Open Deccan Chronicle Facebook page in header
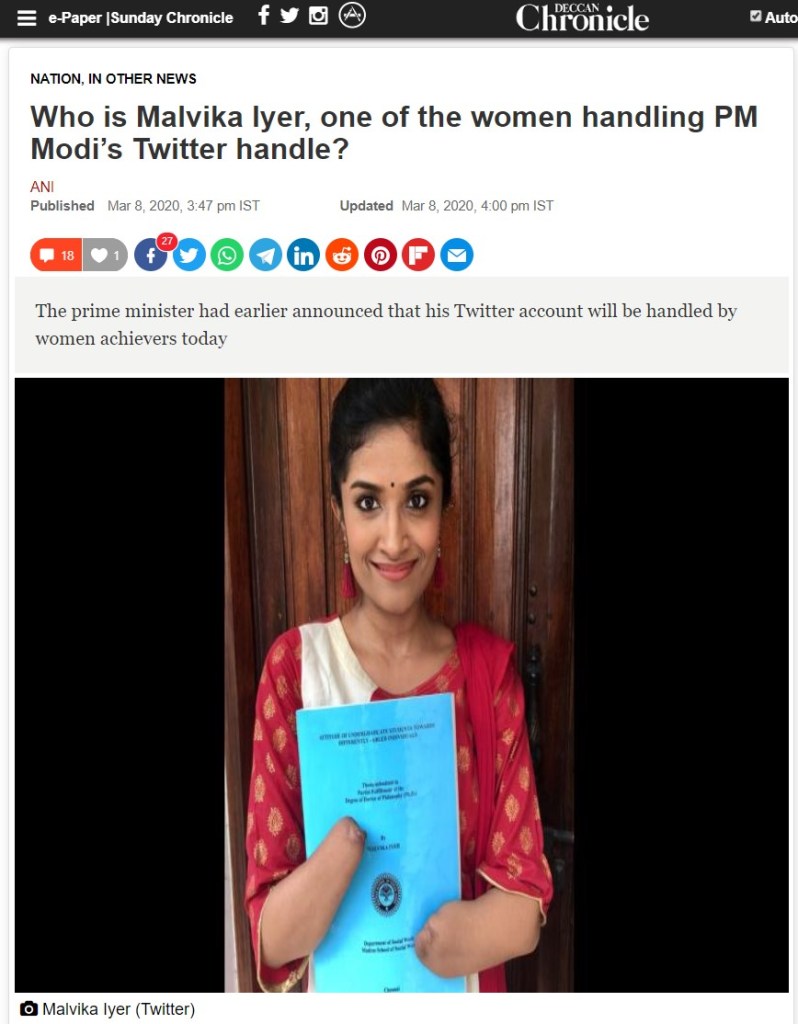The image size is (798, 1024). click(x=264, y=15)
